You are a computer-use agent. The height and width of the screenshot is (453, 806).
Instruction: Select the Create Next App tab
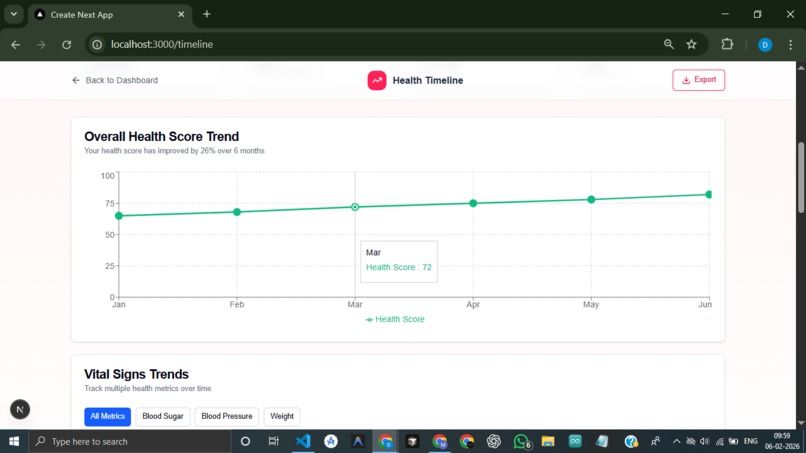(110, 15)
